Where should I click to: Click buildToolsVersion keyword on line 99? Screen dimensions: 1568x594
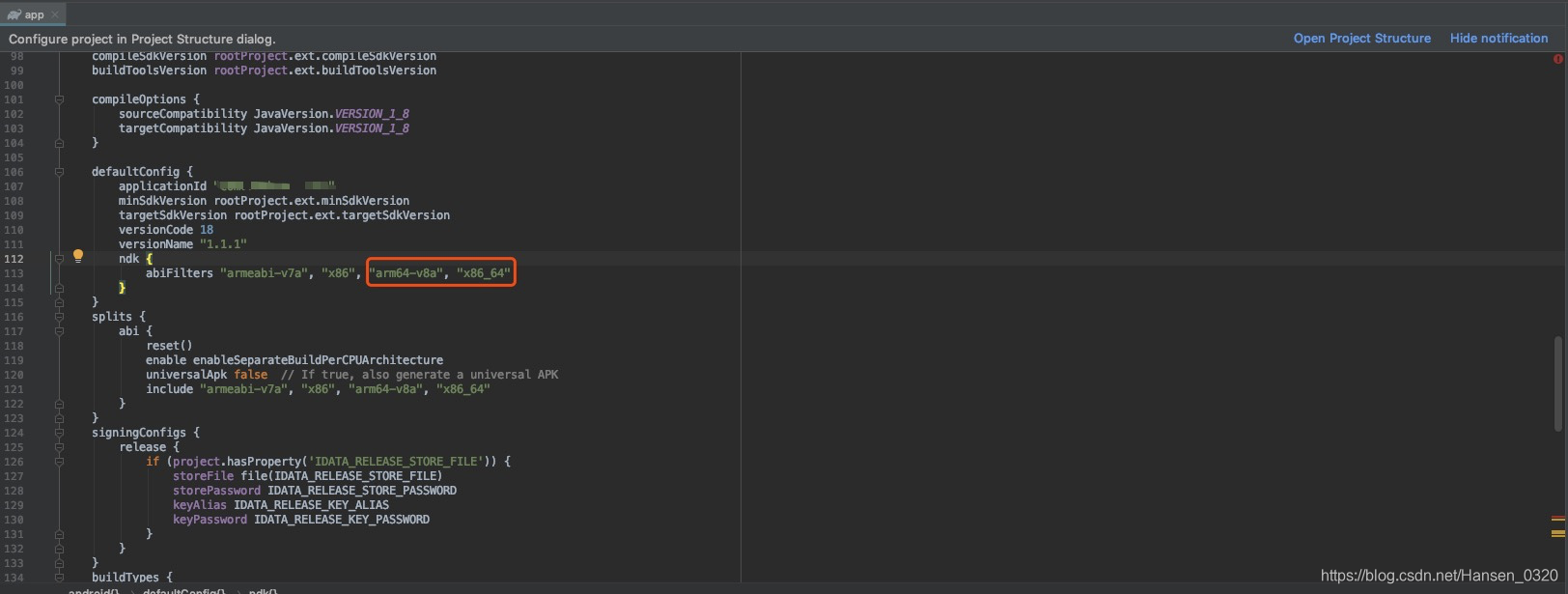[149, 71]
